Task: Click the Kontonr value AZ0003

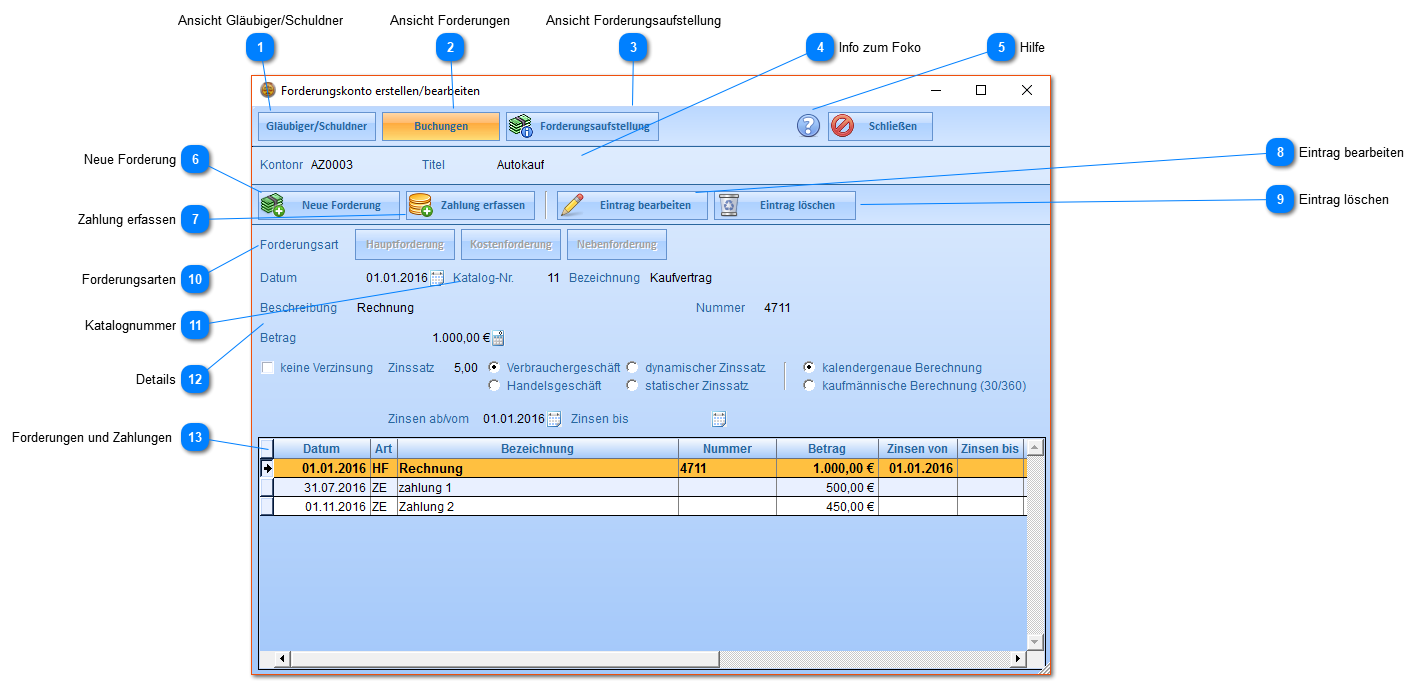Action: coord(332,164)
